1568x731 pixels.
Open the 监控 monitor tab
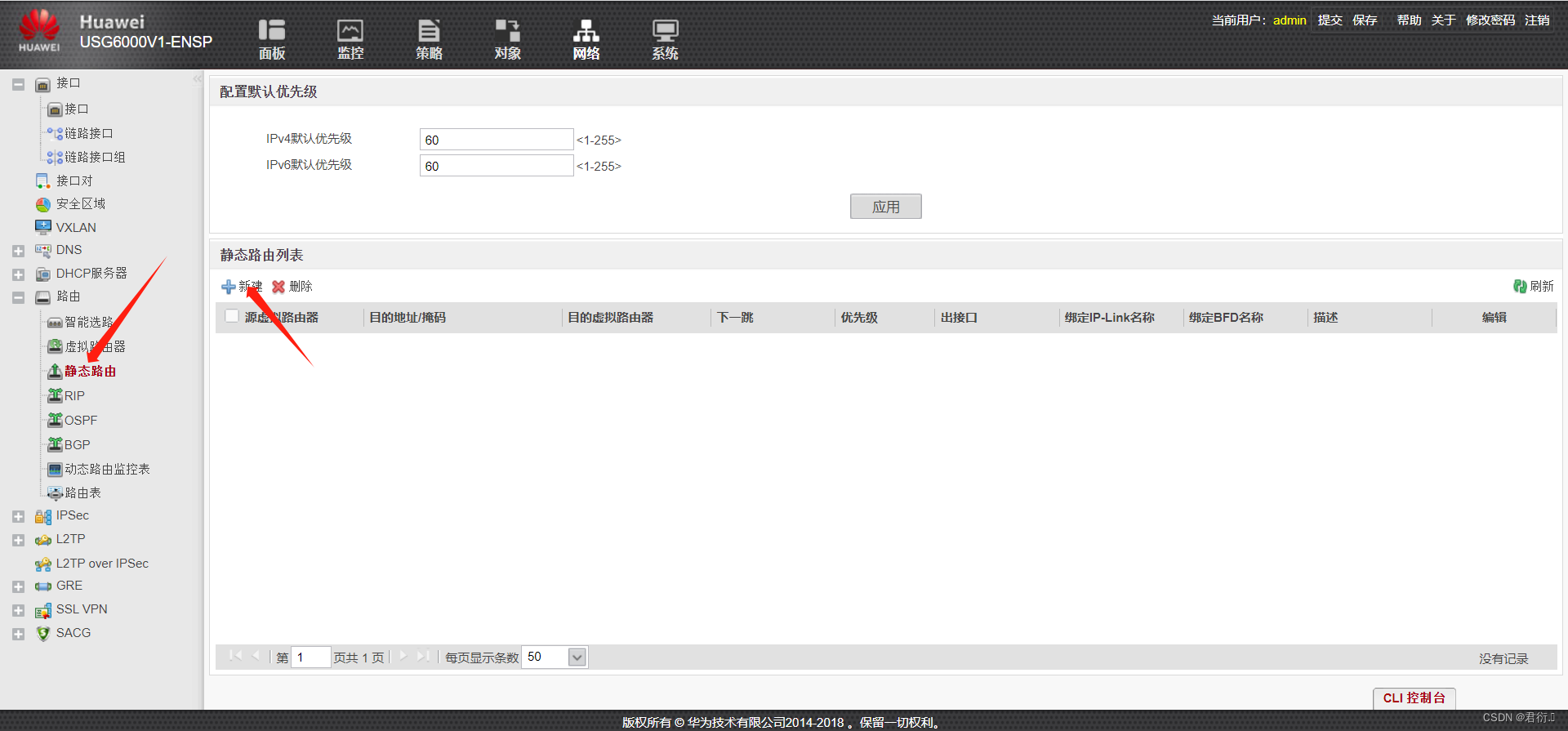tap(350, 39)
